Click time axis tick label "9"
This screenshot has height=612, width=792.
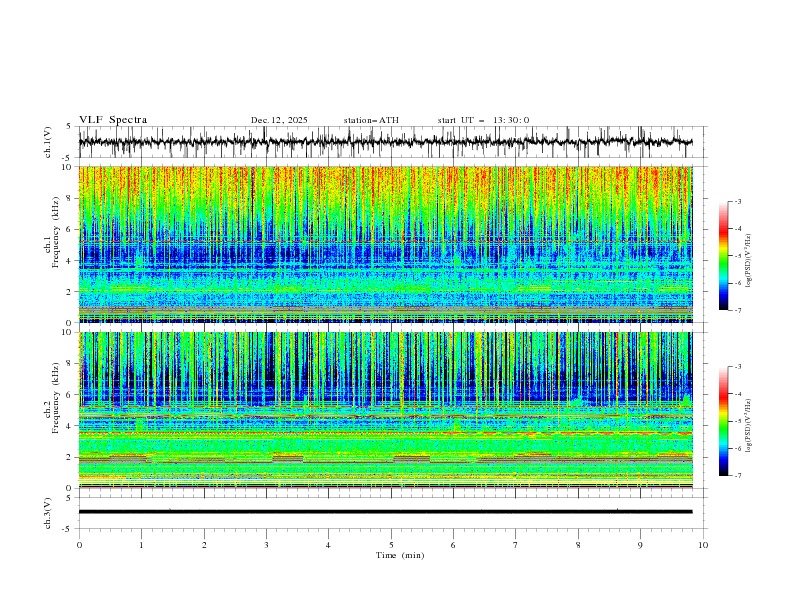click(x=640, y=545)
